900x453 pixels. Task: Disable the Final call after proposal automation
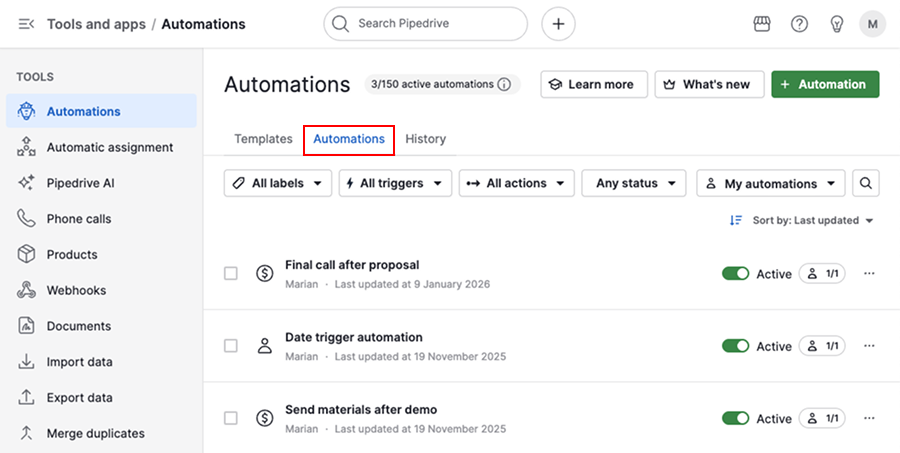coord(735,274)
